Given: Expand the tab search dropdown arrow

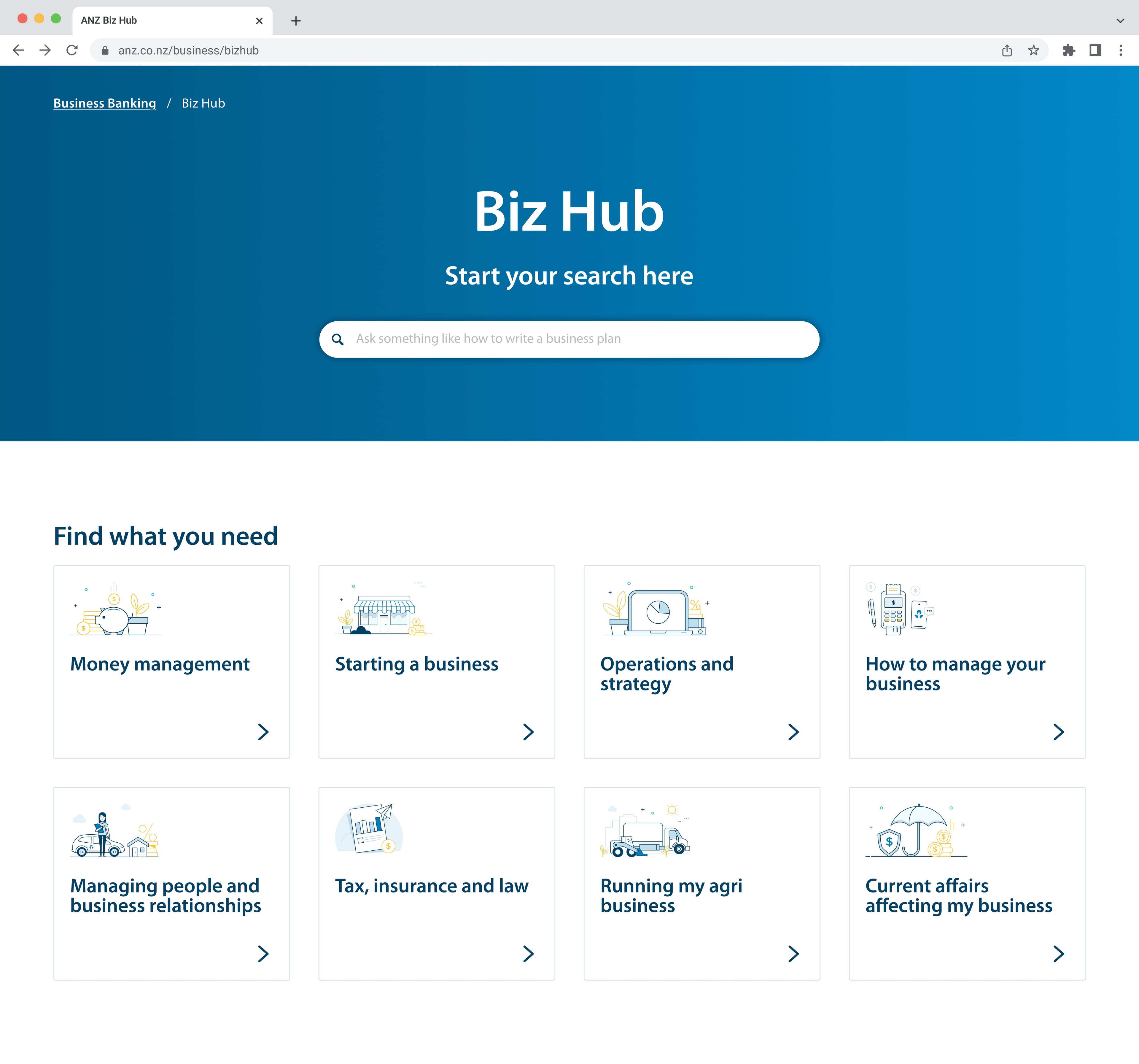Looking at the screenshot, I should [1120, 21].
